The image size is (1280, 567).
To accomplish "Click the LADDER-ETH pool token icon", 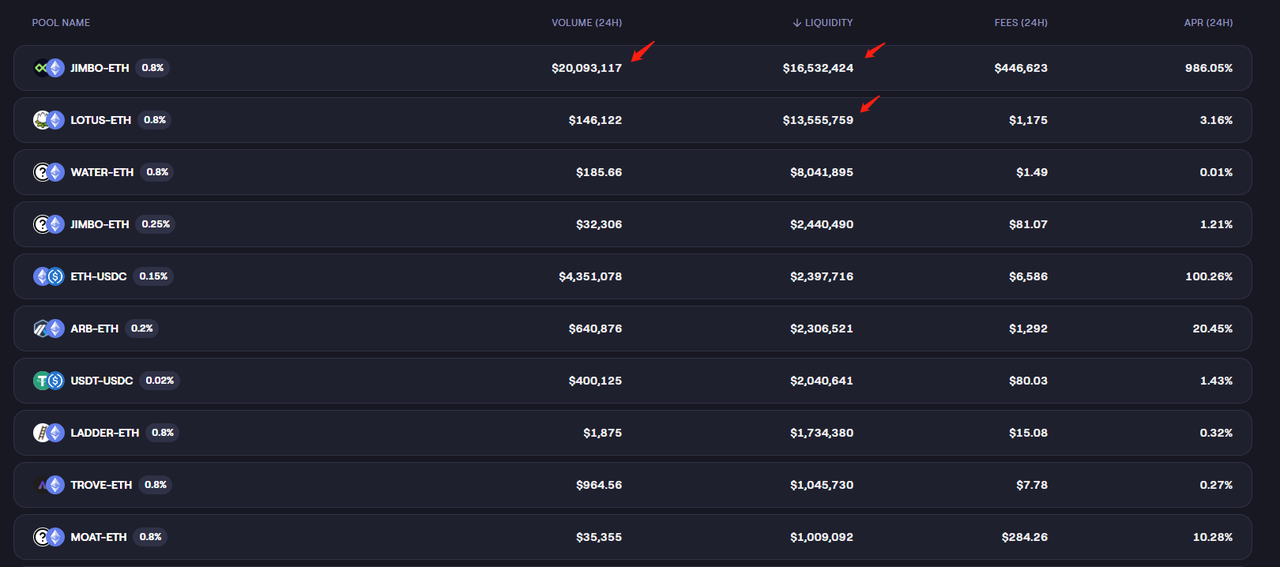I will coord(49,433).
